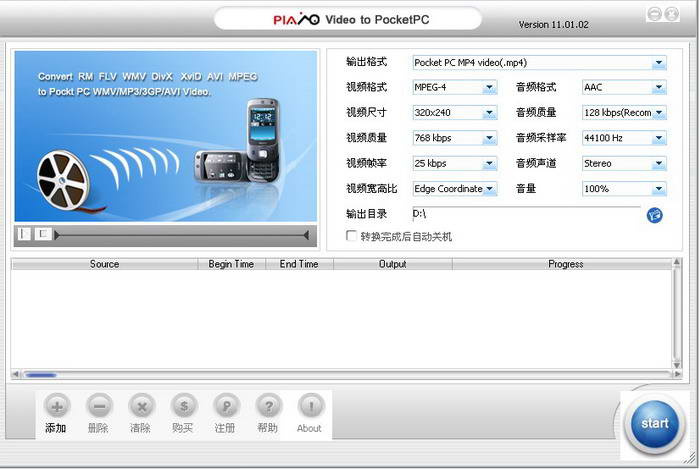
Task: Click the 输出目录 D:\ path field
Action: coord(526,214)
